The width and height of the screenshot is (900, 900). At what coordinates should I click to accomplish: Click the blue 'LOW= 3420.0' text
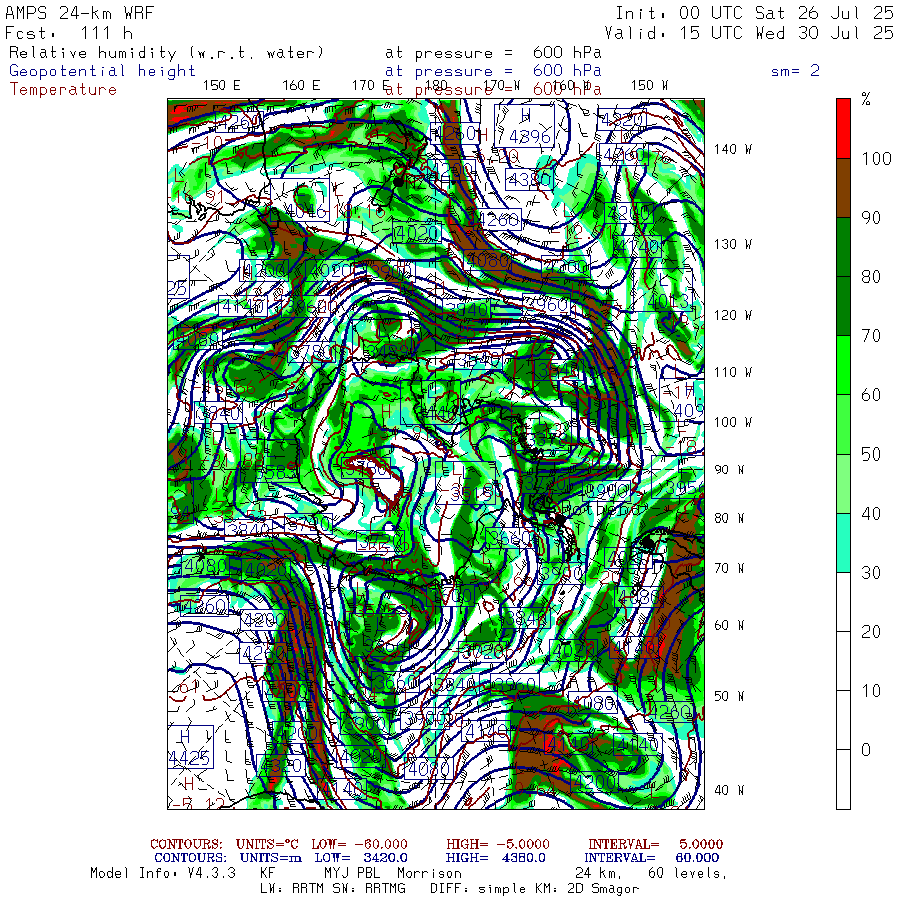point(361,858)
